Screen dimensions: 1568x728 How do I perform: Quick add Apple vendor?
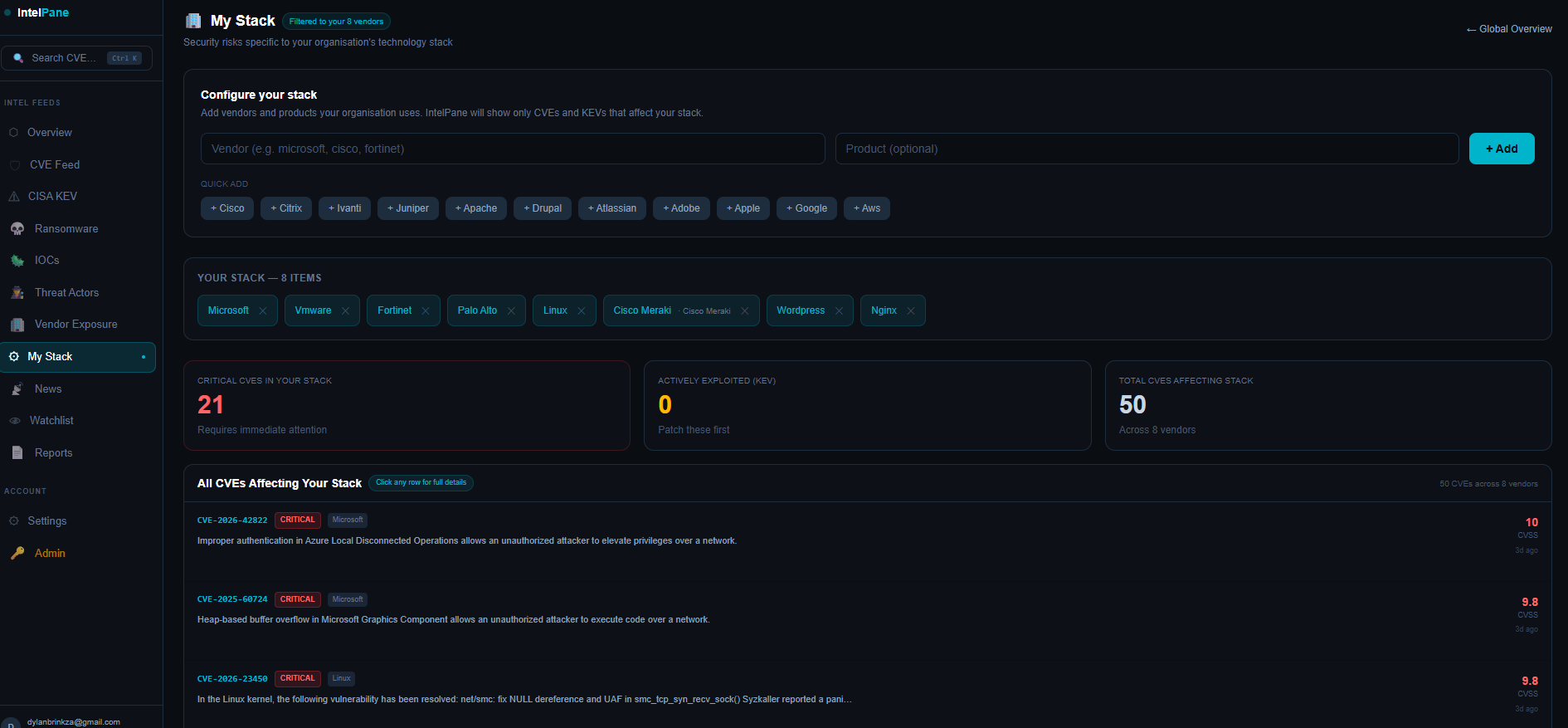click(743, 208)
